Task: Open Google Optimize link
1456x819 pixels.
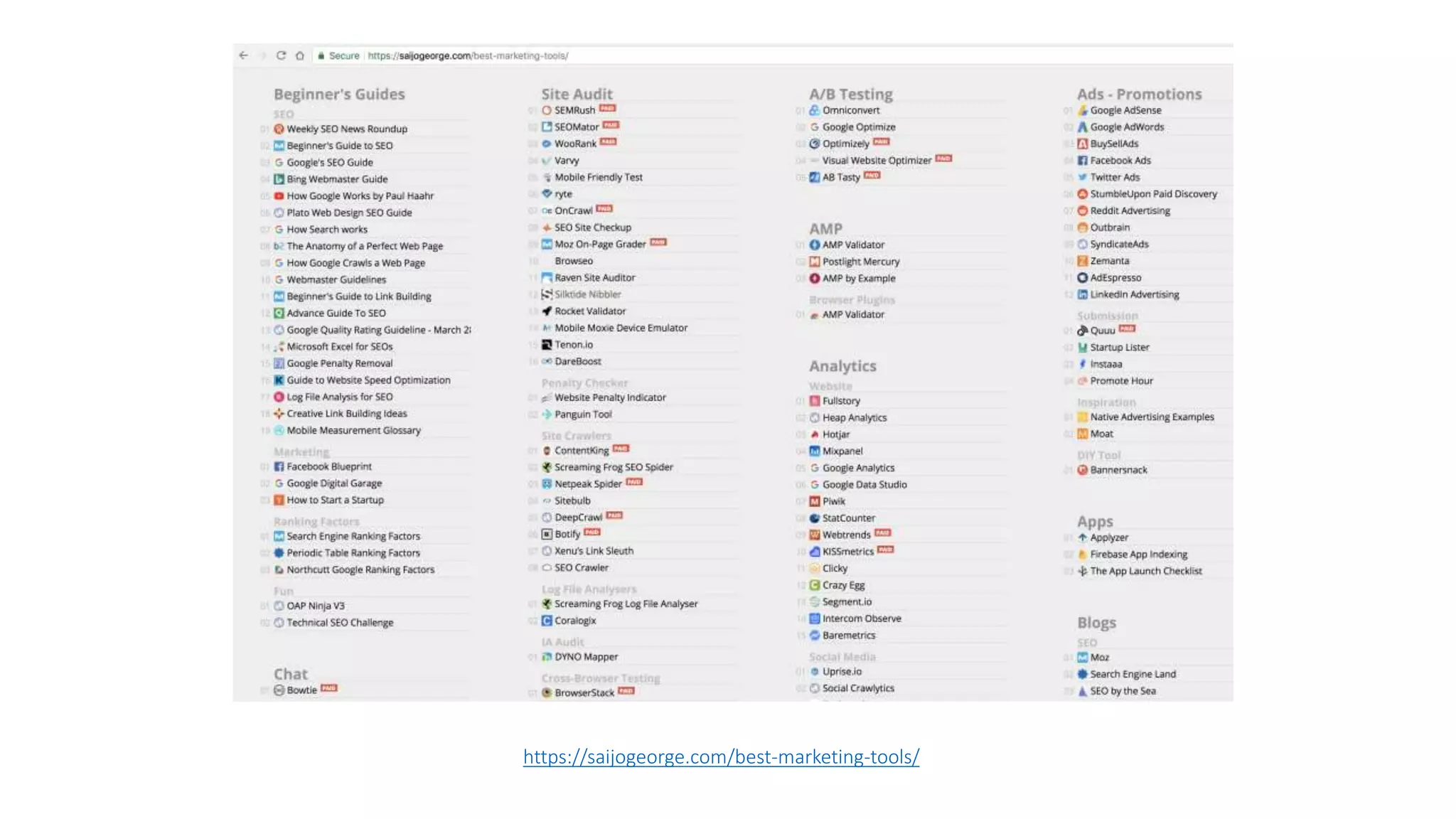Action: [x=859, y=127]
